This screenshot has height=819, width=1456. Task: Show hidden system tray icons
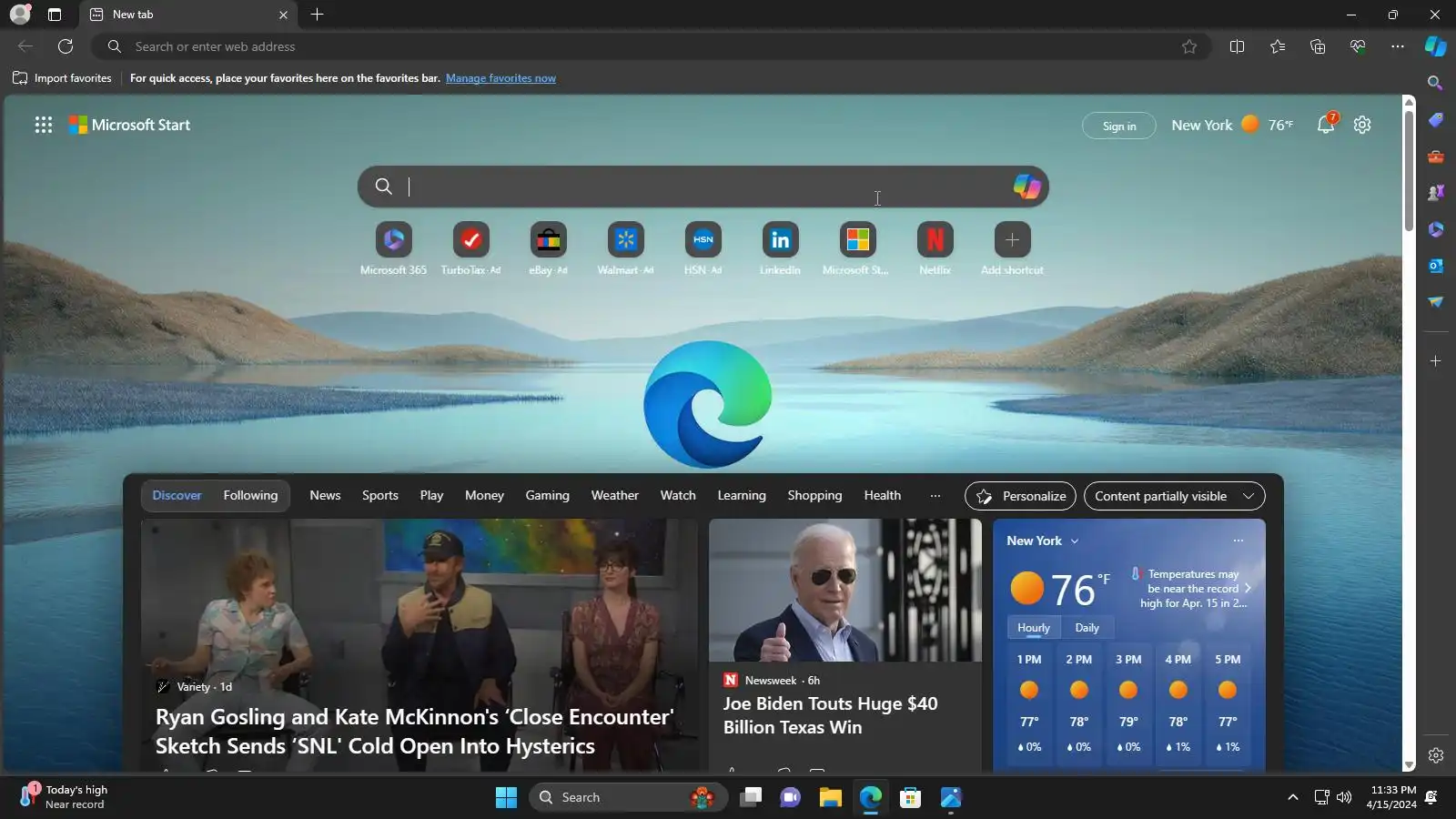(1292, 798)
